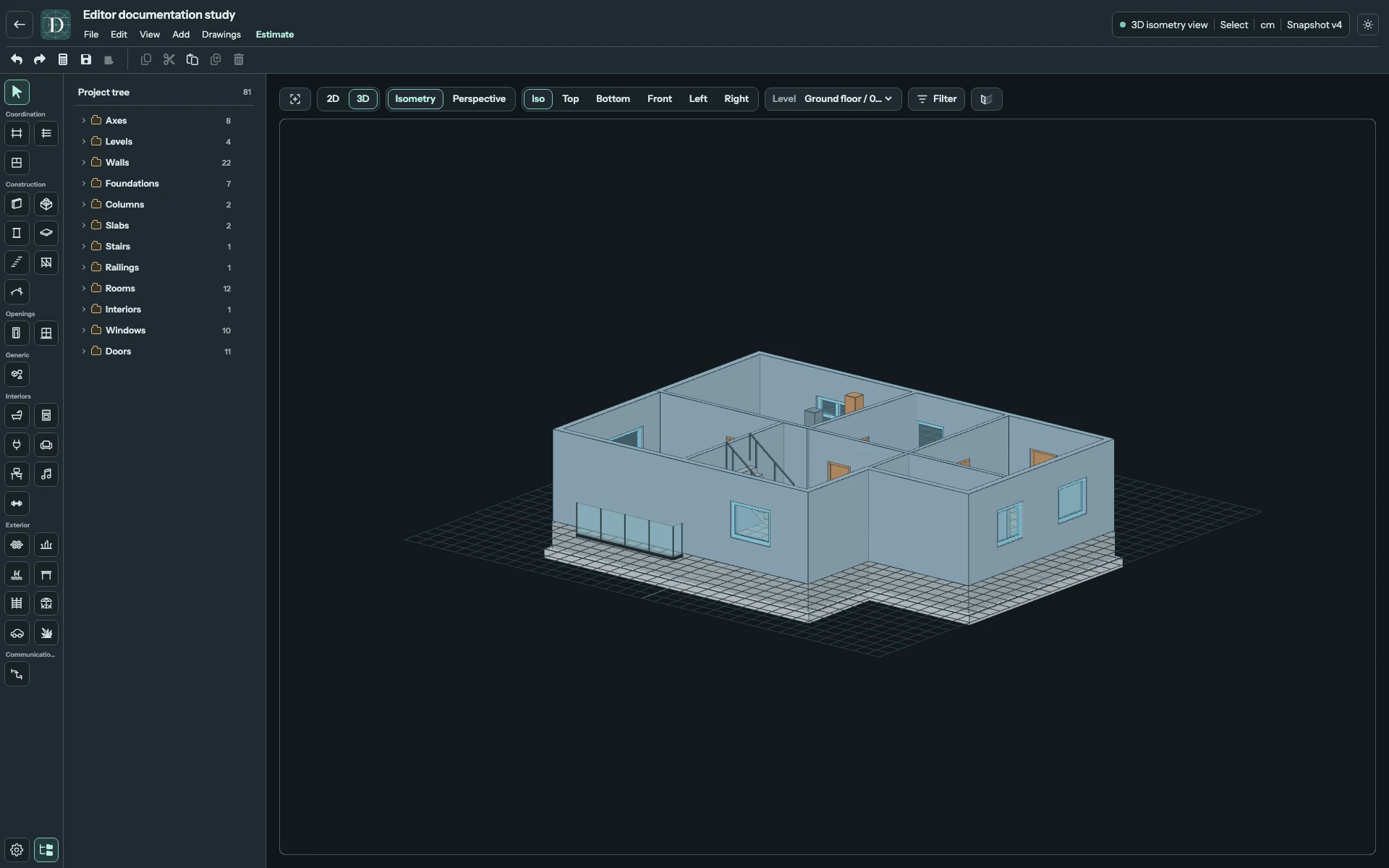1389x868 pixels.
Task: Redo the last action
Action: click(x=40, y=60)
